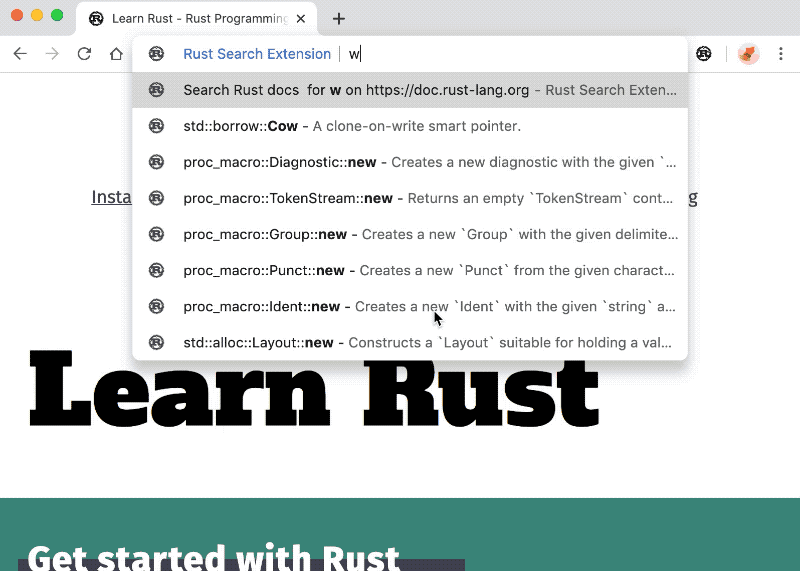Viewport: 800px width, 571px height.
Task: Select Search Rust docs for w suggestion
Action: pyautogui.click(x=410, y=90)
